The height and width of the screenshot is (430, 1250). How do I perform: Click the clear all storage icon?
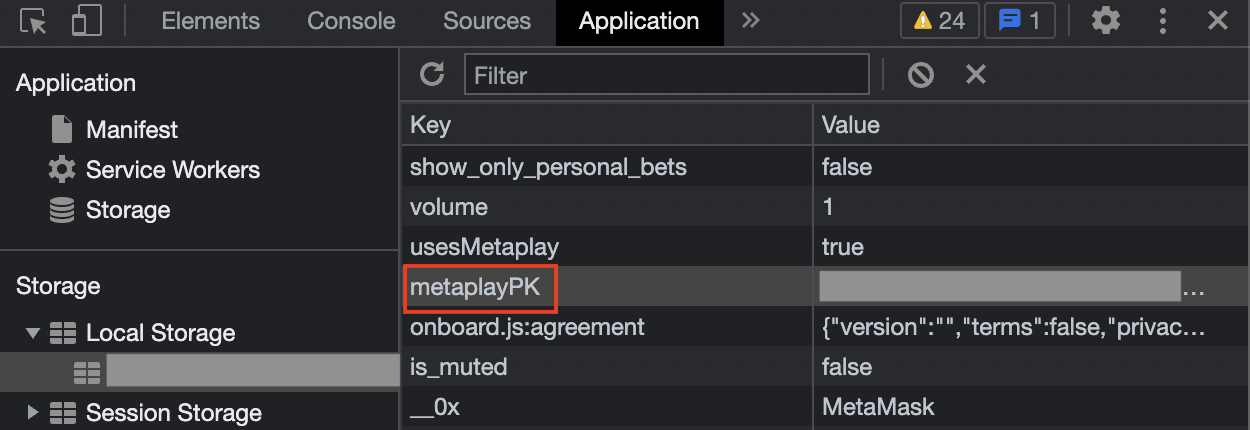[x=921, y=74]
